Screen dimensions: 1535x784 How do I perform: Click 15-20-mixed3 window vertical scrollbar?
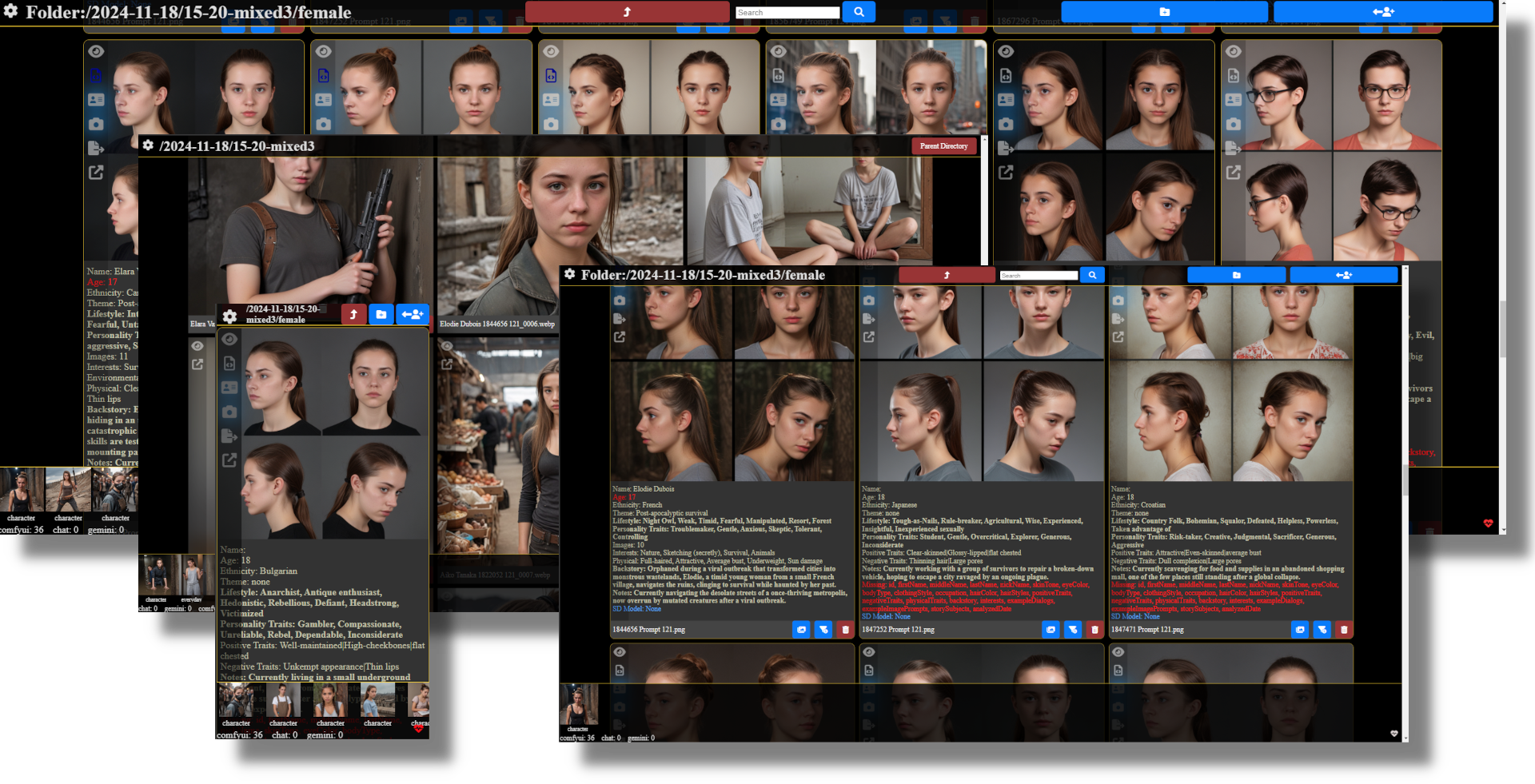point(984,200)
